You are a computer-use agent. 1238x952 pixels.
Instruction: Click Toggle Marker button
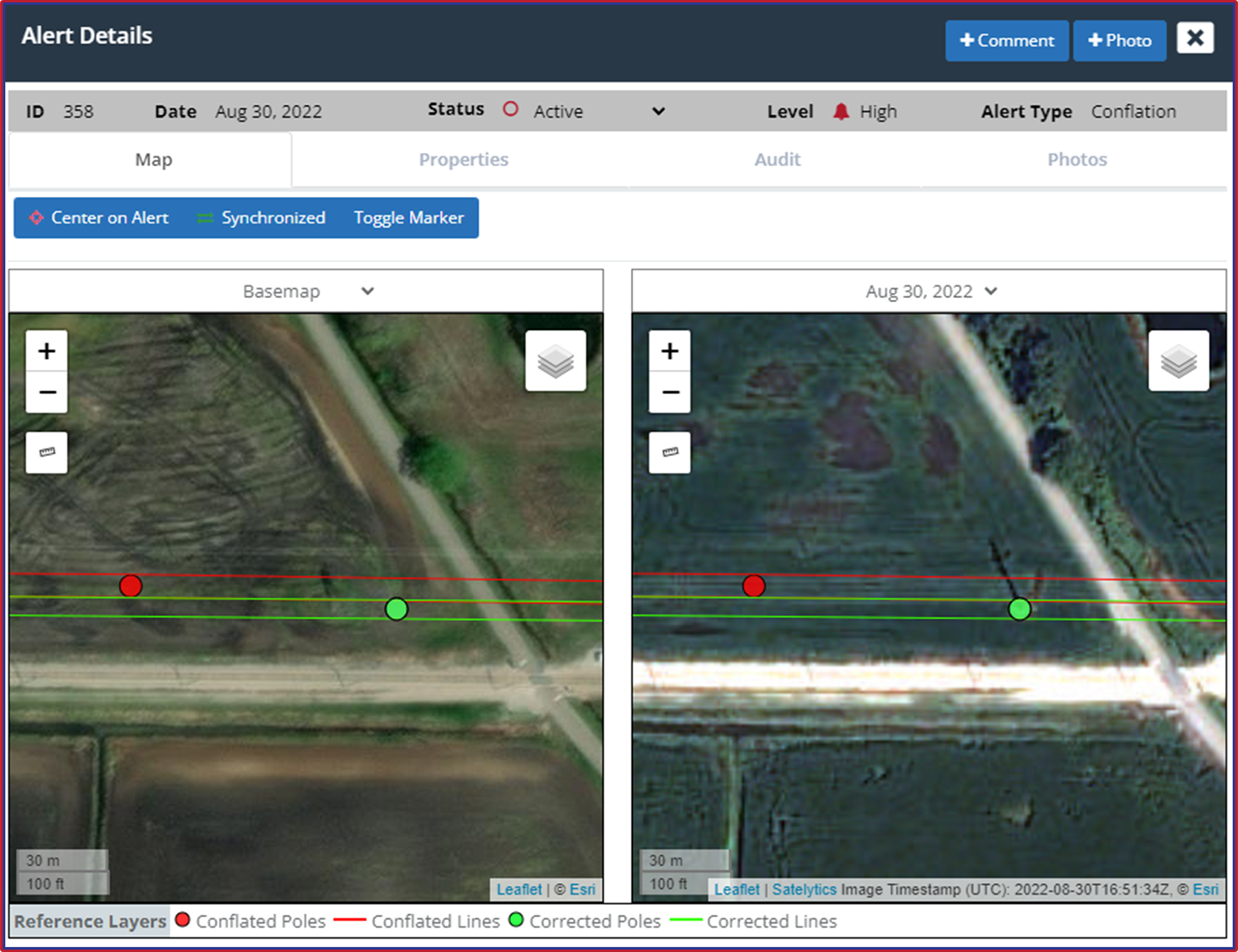pyautogui.click(x=408, y=218)
